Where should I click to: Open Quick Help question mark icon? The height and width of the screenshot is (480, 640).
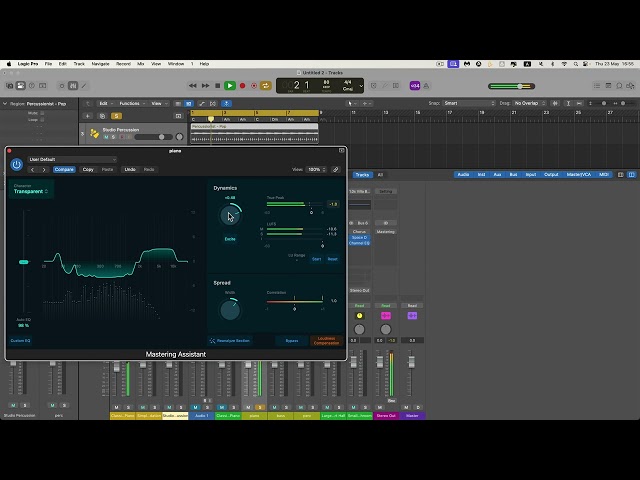pyautogui.click(x=32, y=86)
